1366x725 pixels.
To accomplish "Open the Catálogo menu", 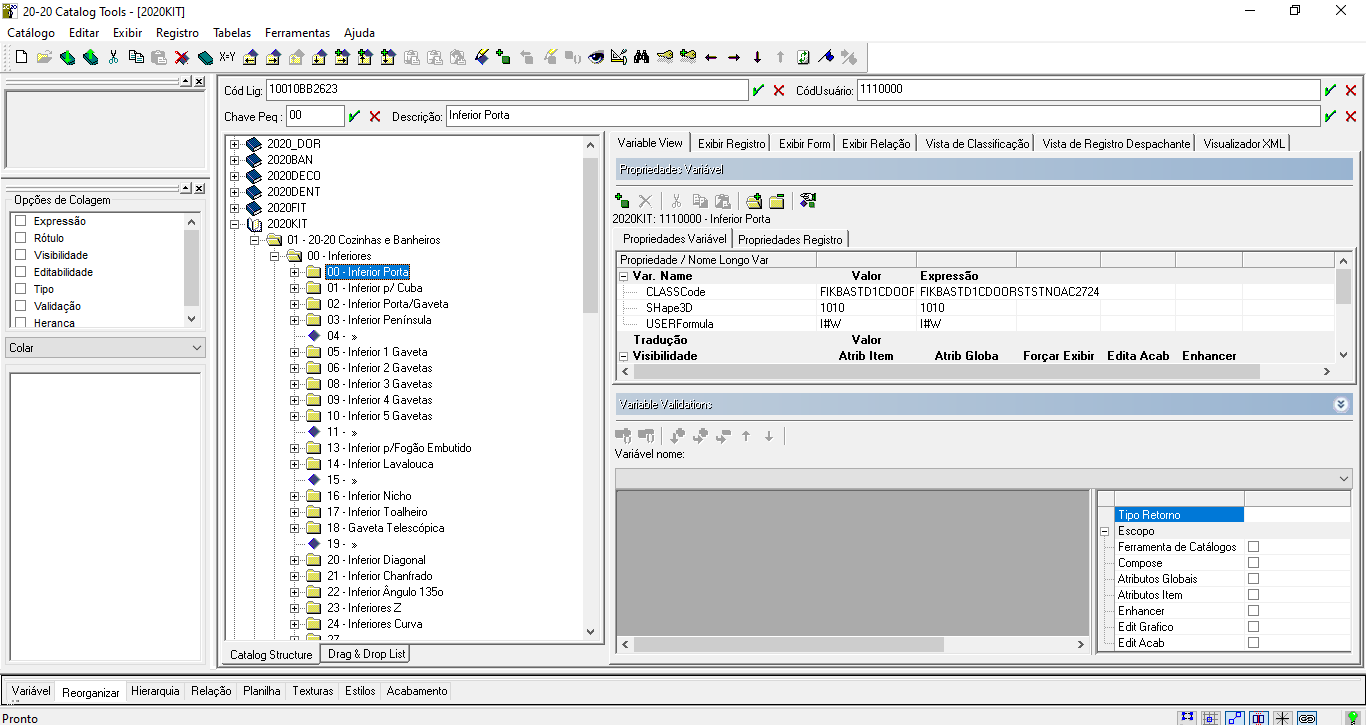I will (x=31, y=33).
